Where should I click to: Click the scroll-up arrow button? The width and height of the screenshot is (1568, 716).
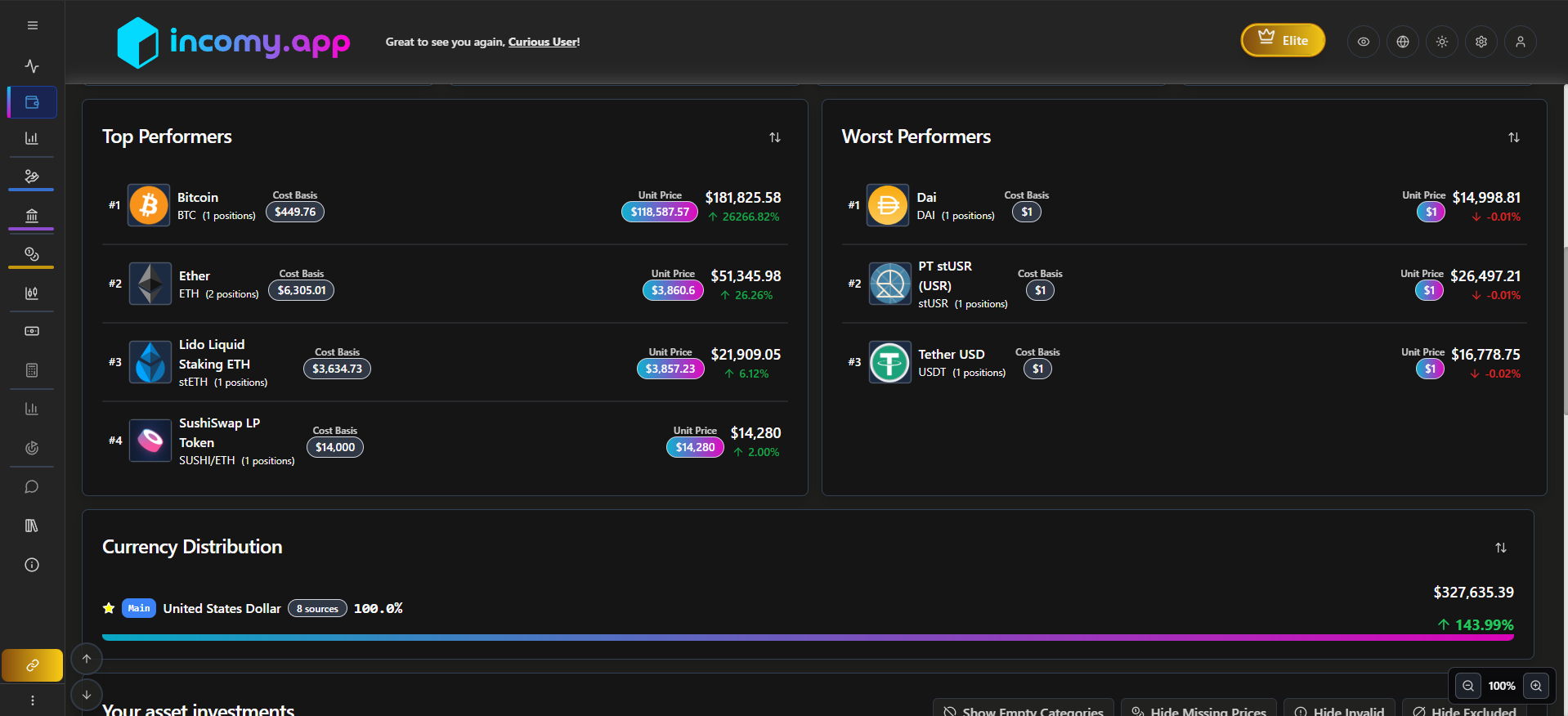point(87,659)
